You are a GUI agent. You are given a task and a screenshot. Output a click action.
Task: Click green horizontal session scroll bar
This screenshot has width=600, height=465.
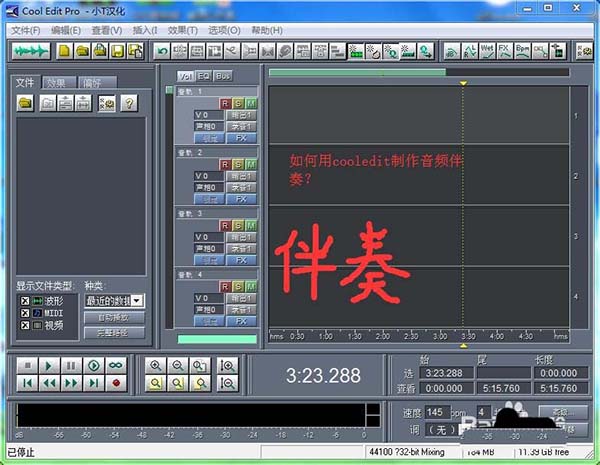(x=357, y=72)
